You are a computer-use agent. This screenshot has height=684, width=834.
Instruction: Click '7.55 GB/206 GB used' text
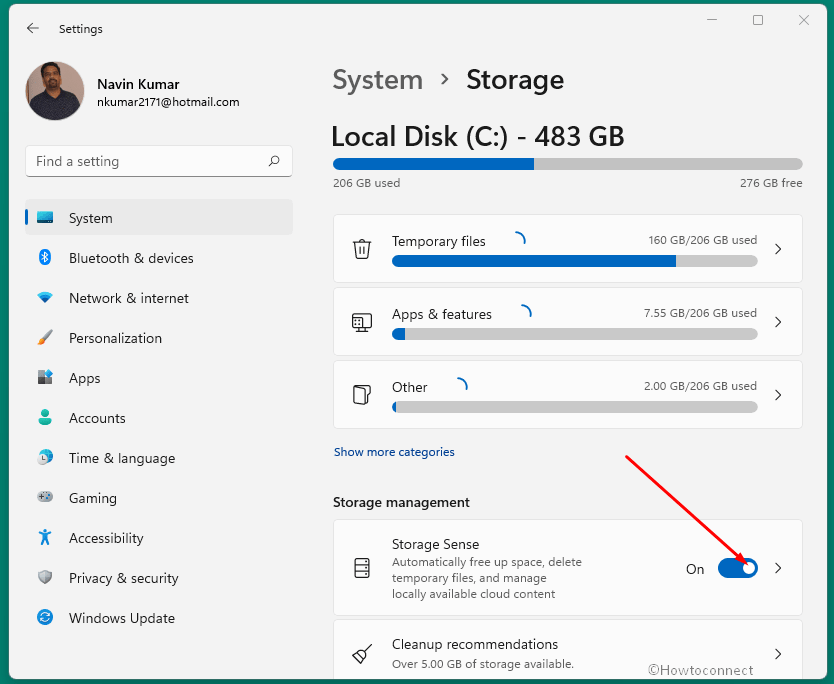[x=700, y=313]
